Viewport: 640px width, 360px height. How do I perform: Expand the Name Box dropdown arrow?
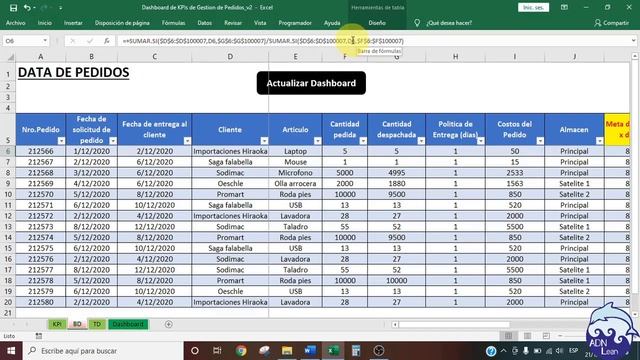pos(45,41)
